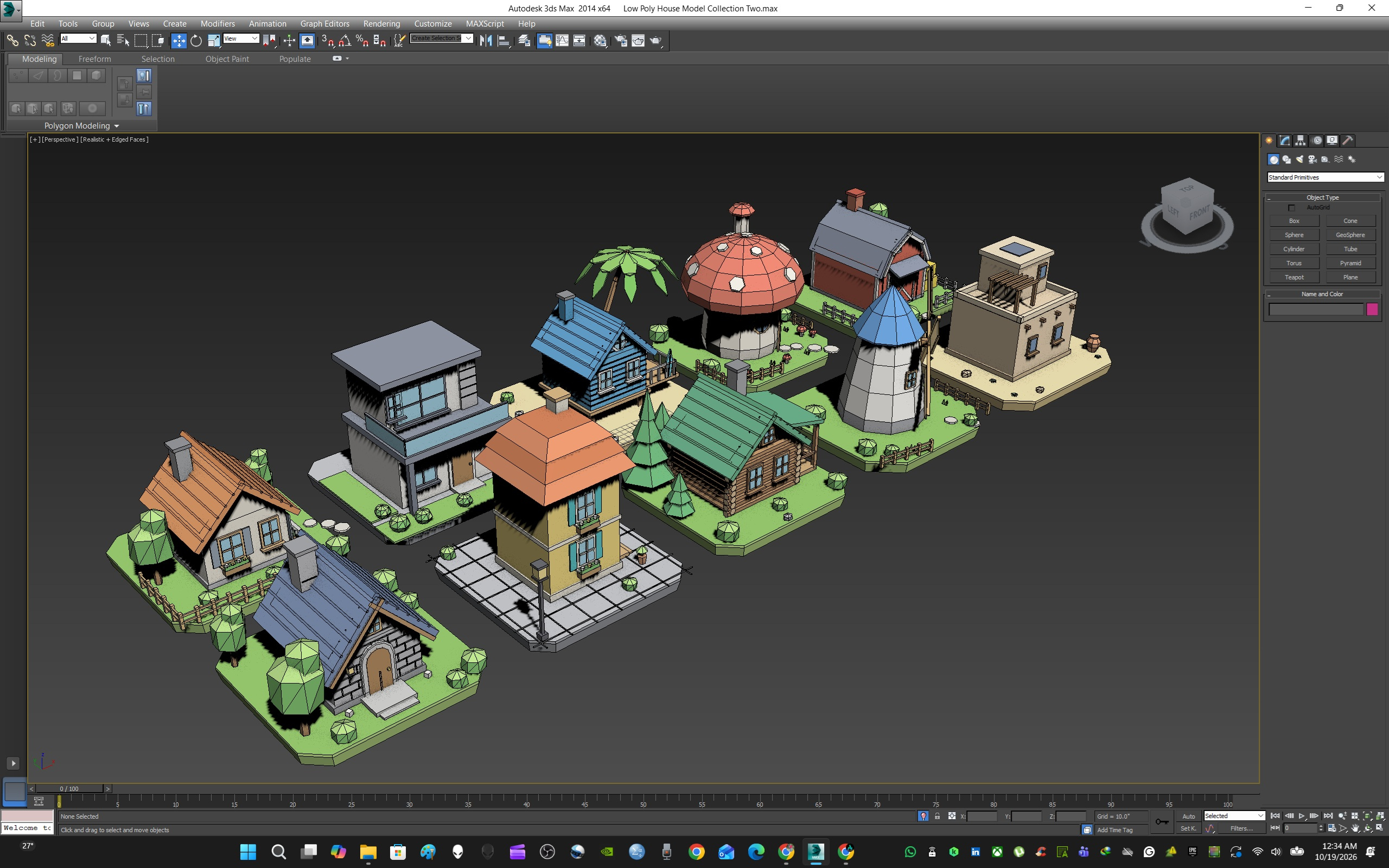This screenshot has height=868, width=1389.
Task: Click the Set Keys key icon
Action: pyautogui.click(x=1162, y=821)
